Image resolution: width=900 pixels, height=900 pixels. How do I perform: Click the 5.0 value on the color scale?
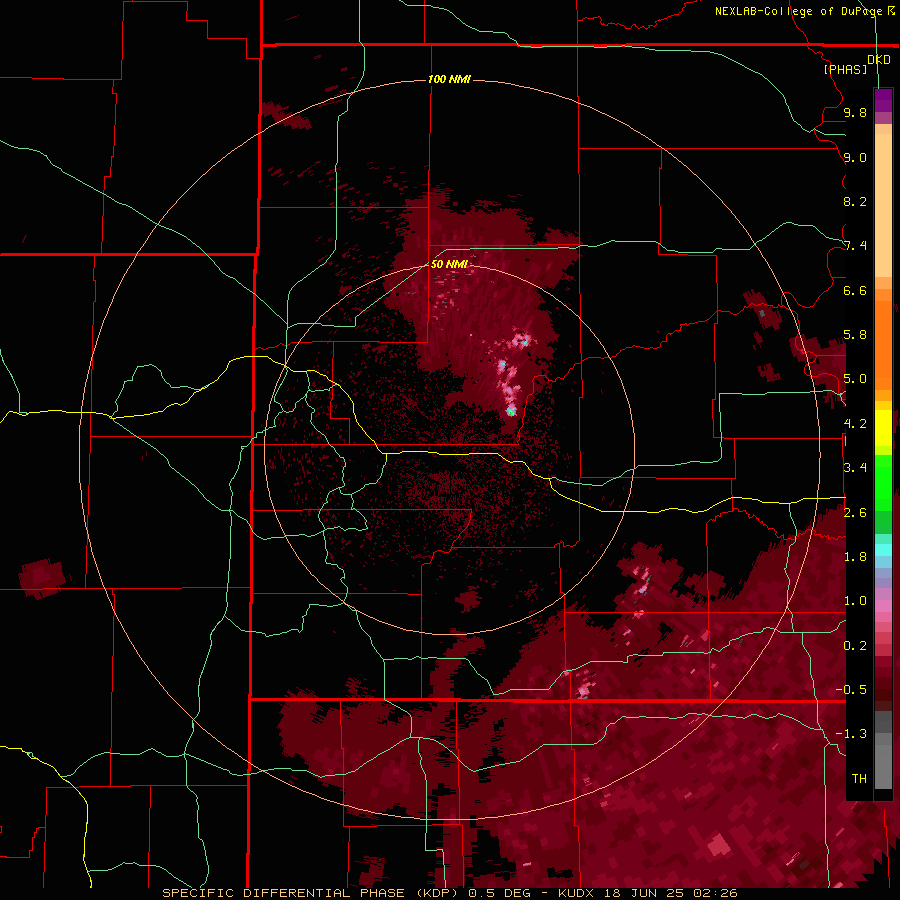point(855,379)
